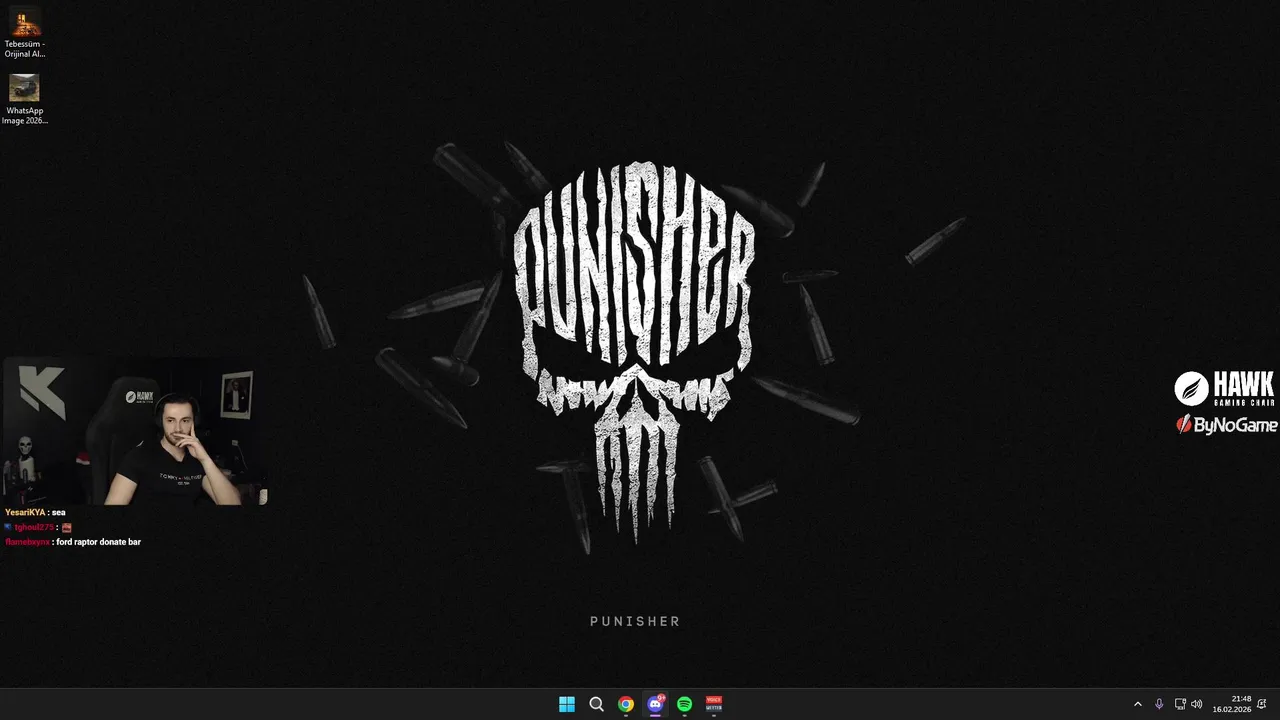This screenshot has height=720, width=1280.
Task: Open the notification bell icon
Action: click(1262, 704)
